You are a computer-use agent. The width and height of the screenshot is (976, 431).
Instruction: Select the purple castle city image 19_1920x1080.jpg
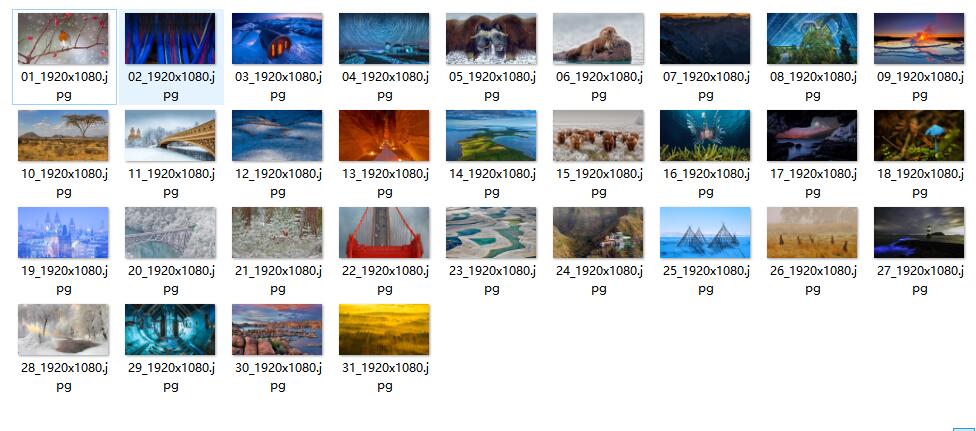click(x=63, y=233)
